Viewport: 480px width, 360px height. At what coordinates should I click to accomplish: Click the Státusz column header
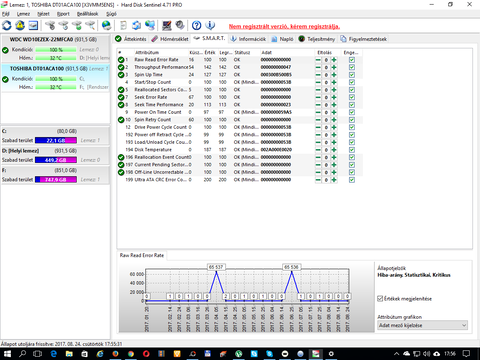[242, 53]
